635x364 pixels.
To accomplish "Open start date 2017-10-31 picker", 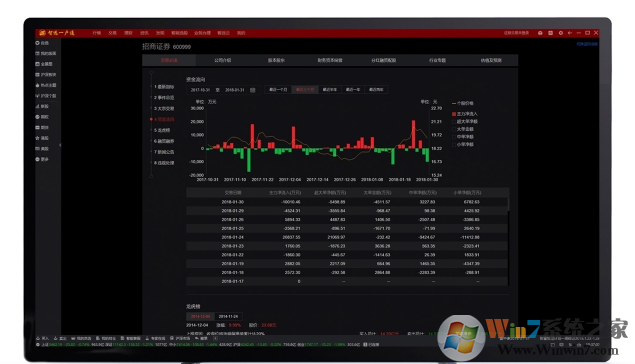I will point(200,90).
